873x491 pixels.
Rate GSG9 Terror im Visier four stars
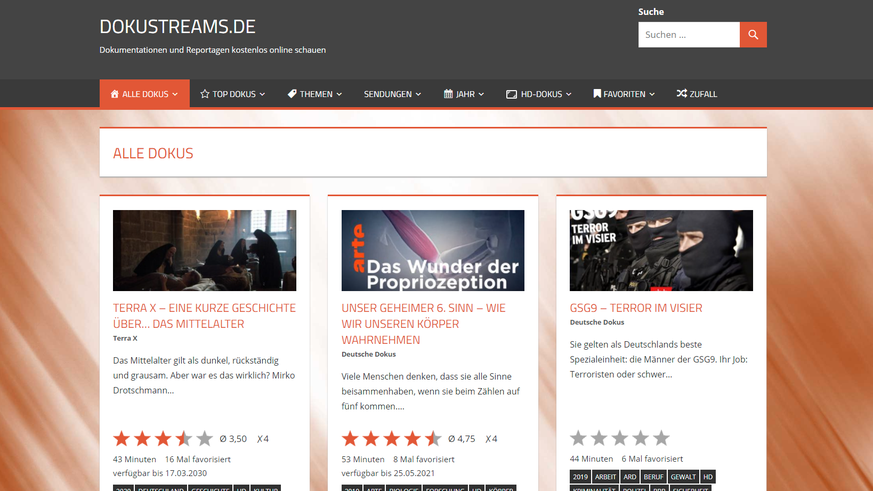point(640,438)
